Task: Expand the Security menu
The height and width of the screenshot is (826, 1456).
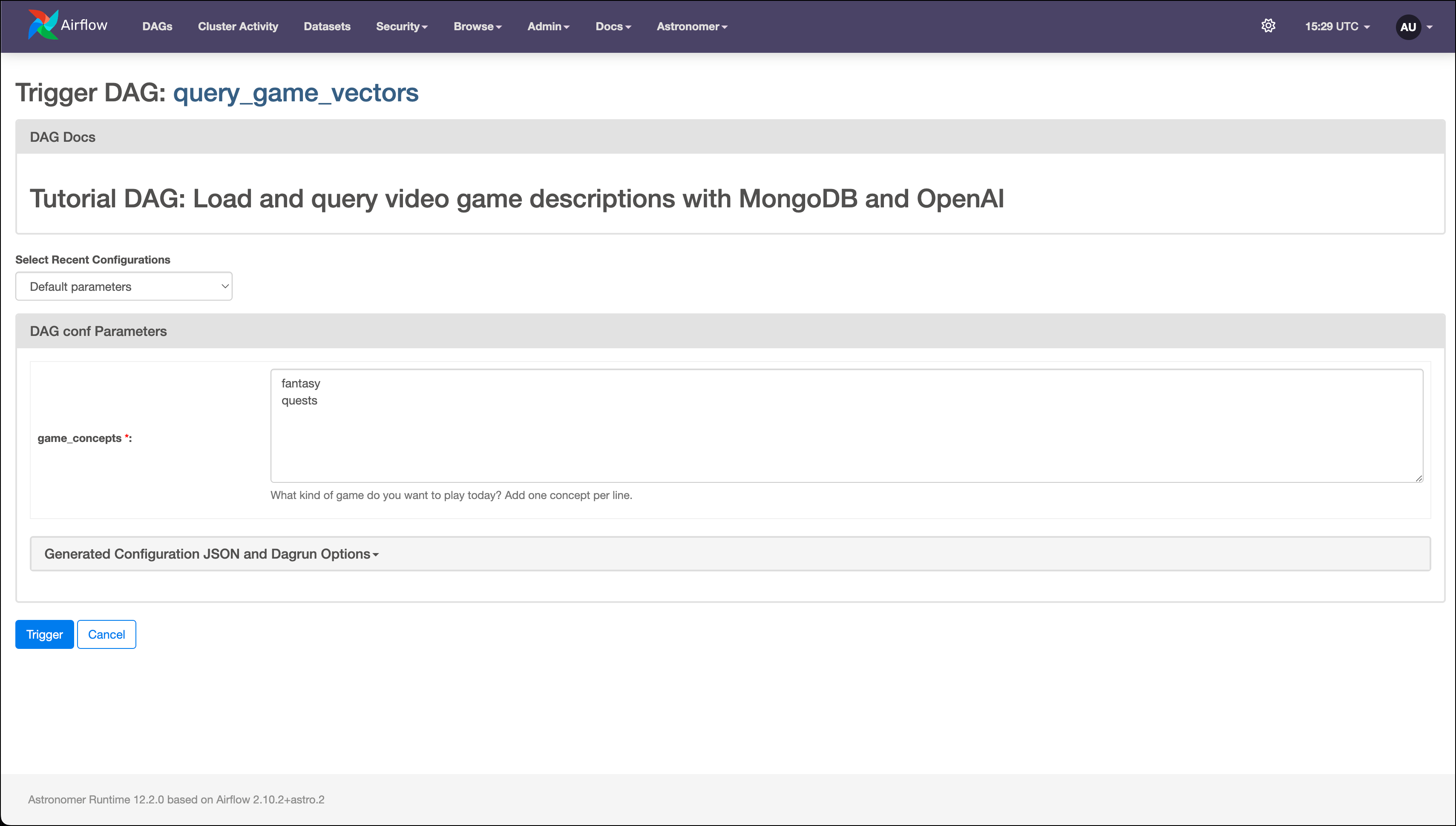Action: click(x=402, y=27)
